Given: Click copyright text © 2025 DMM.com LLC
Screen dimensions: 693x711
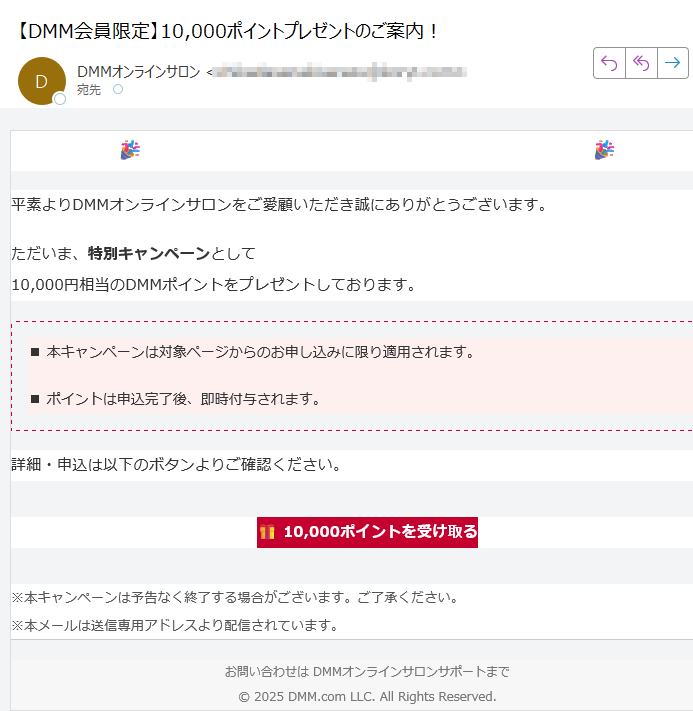Looking at the screenshot, I should (x=367, y=696).
